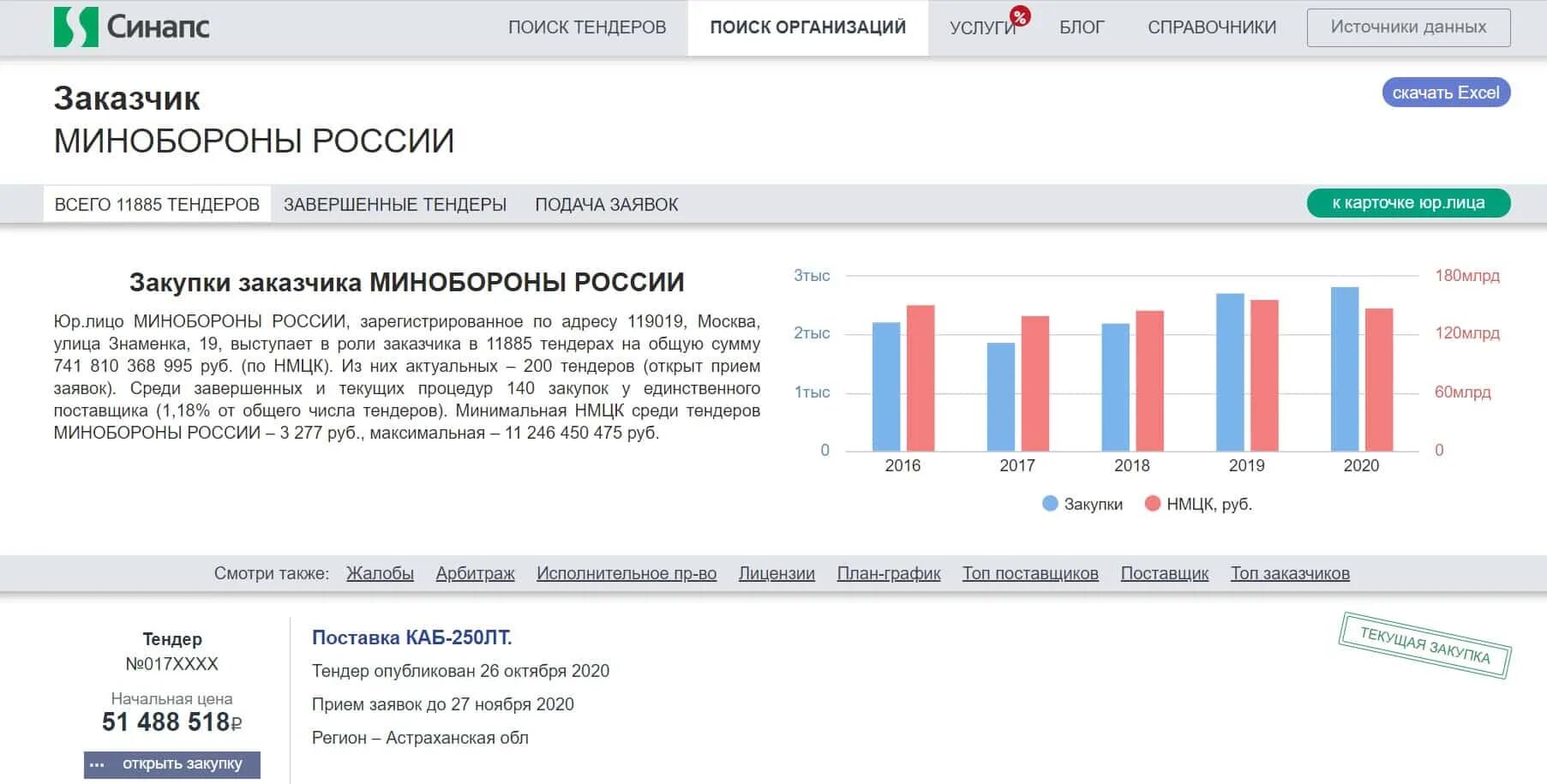
Task: Click к карточке юр.лица button
Action: pyautogui.click(x=1408, y=203)
